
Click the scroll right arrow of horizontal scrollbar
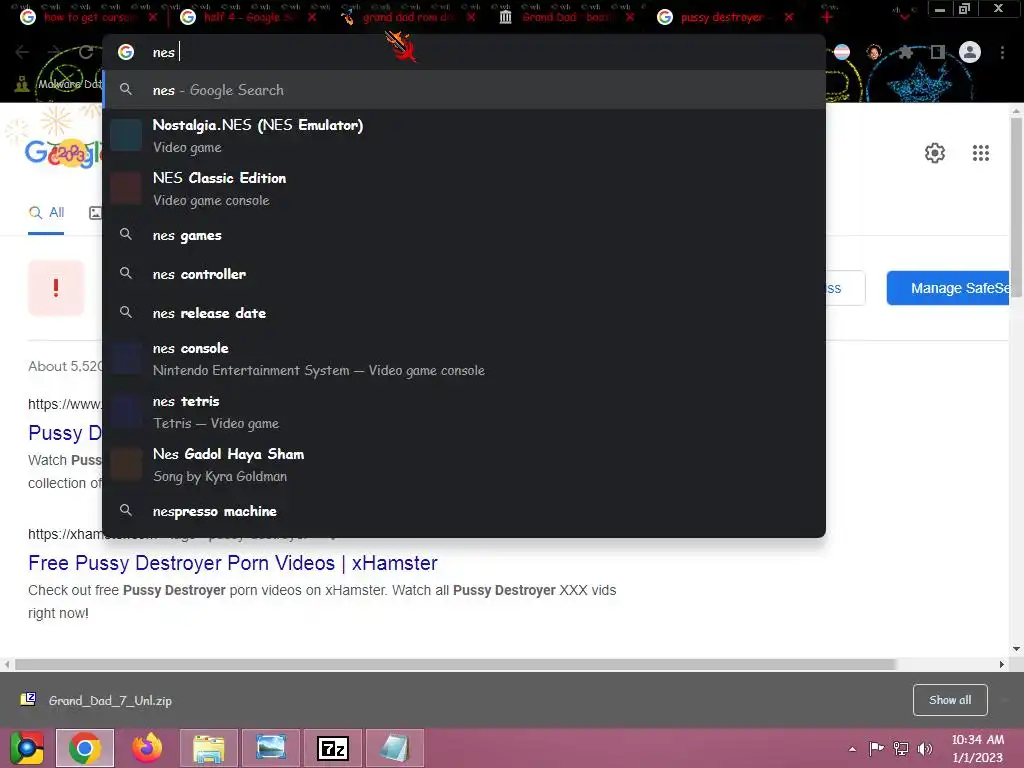(1002, 664)
